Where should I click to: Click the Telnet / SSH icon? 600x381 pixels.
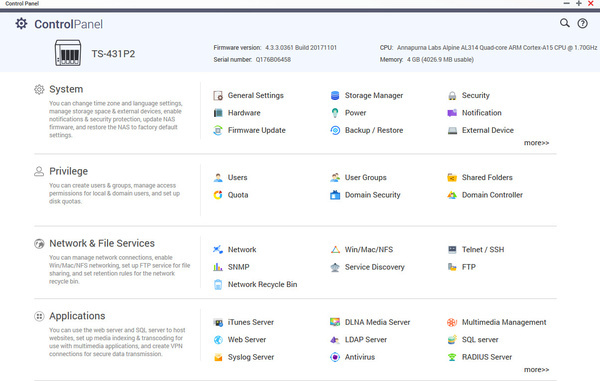click(x=452, y=250)
